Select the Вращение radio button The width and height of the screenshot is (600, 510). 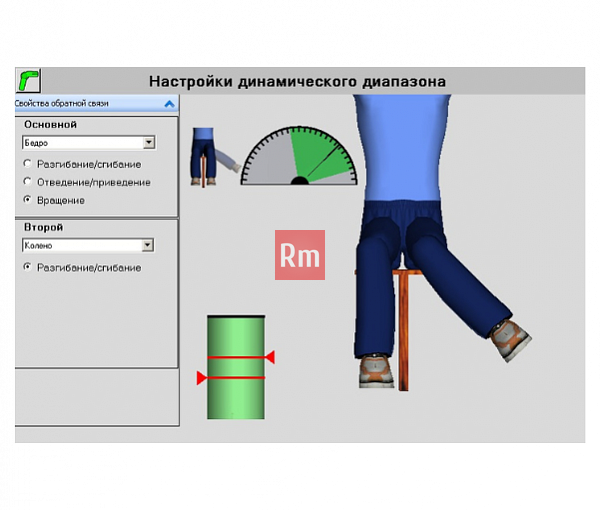27,200
